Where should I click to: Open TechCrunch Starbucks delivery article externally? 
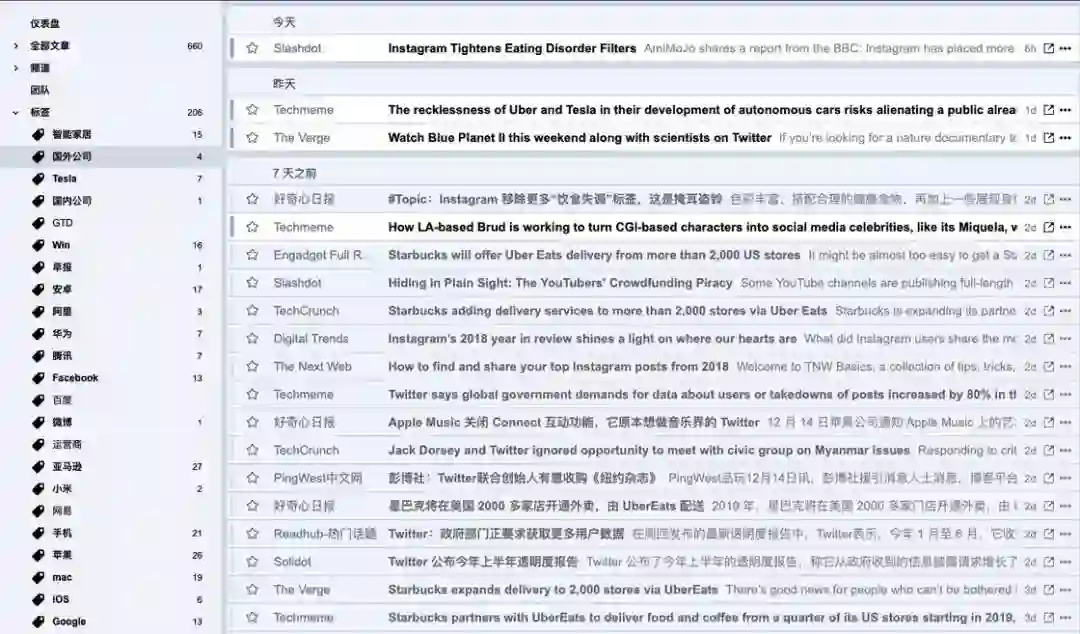[1048, 311]
